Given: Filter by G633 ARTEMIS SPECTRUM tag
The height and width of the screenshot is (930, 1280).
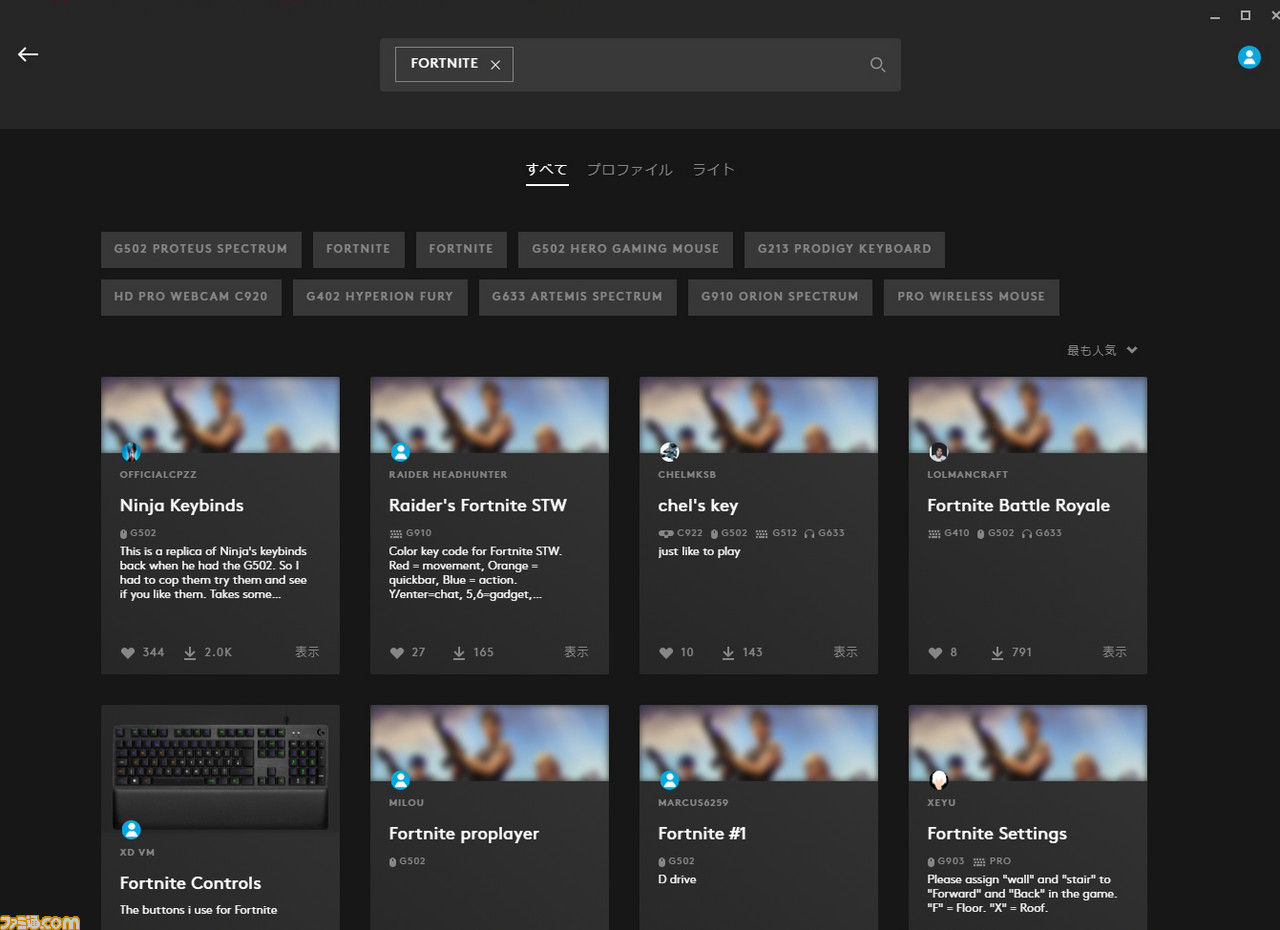Looking at the screenshot, I should 577,297.
